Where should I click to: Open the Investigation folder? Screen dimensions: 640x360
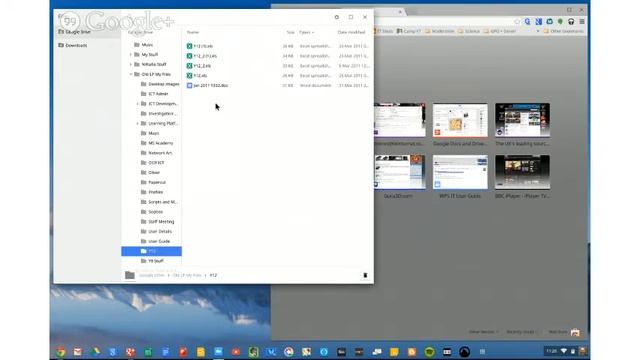[159, 113]
